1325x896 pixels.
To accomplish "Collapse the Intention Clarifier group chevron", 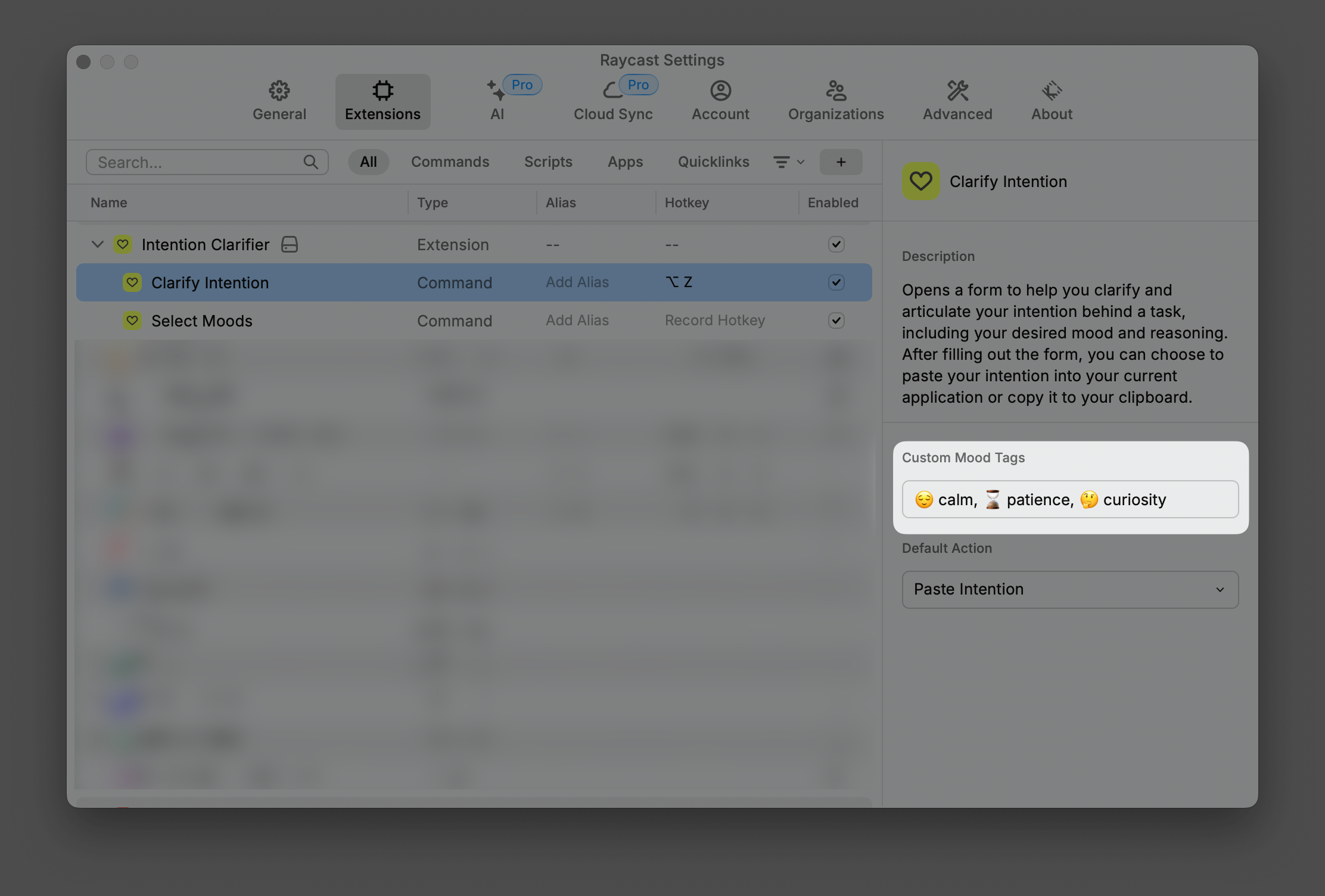I will (x=98, y=244).
